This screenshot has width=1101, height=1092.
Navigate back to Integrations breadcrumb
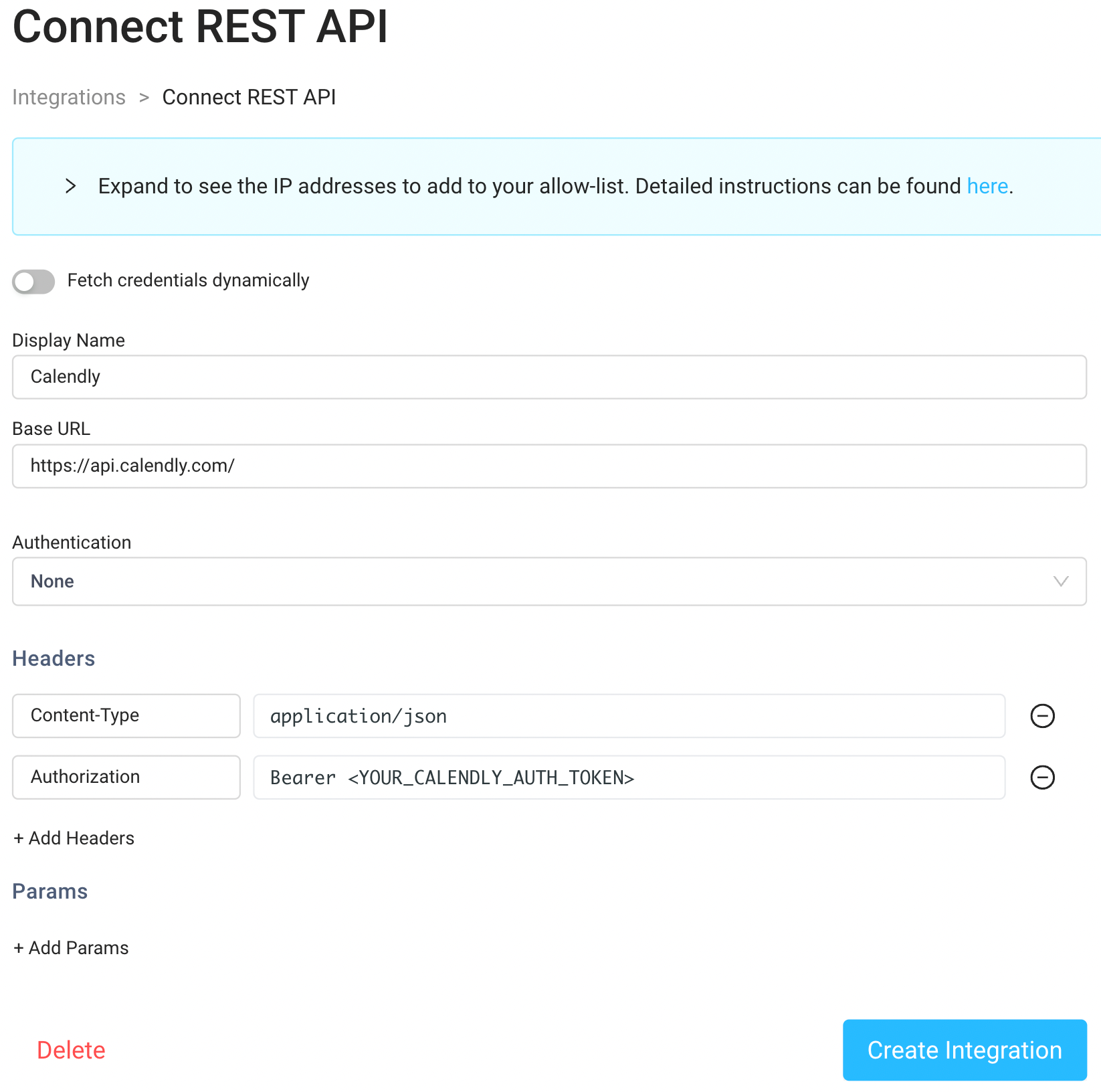coord(69,97)
